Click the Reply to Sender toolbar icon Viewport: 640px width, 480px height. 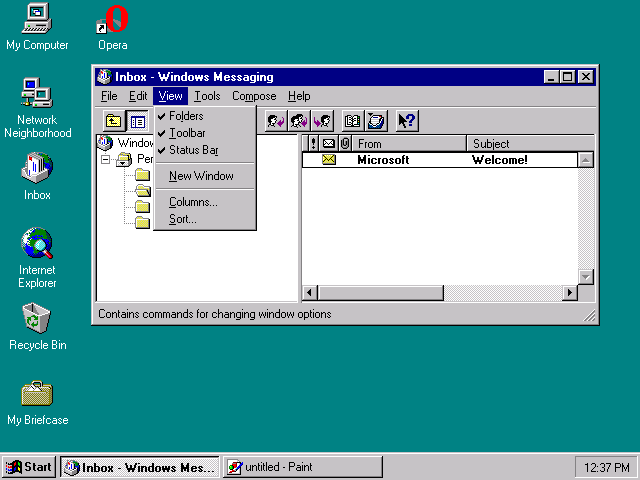(276, 121)
